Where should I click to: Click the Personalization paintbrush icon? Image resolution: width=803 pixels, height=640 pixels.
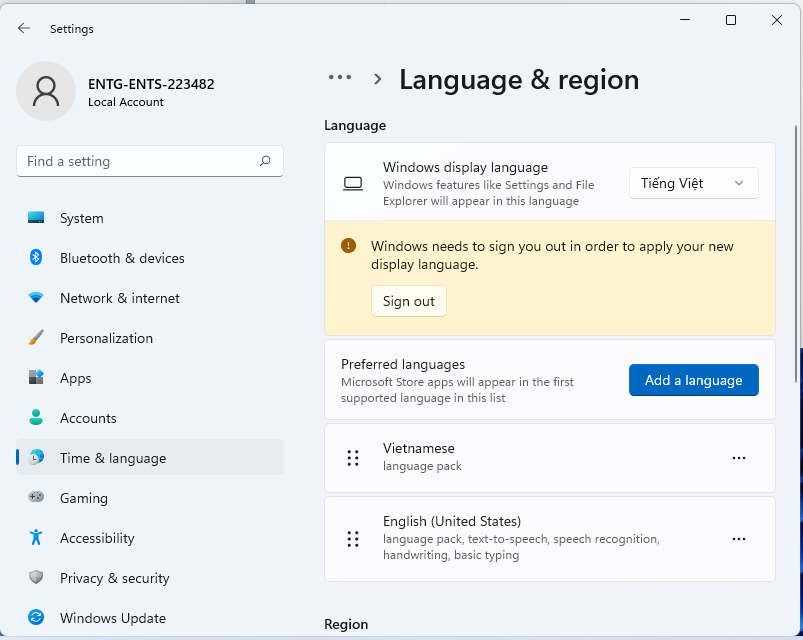[x=36, y=337]
